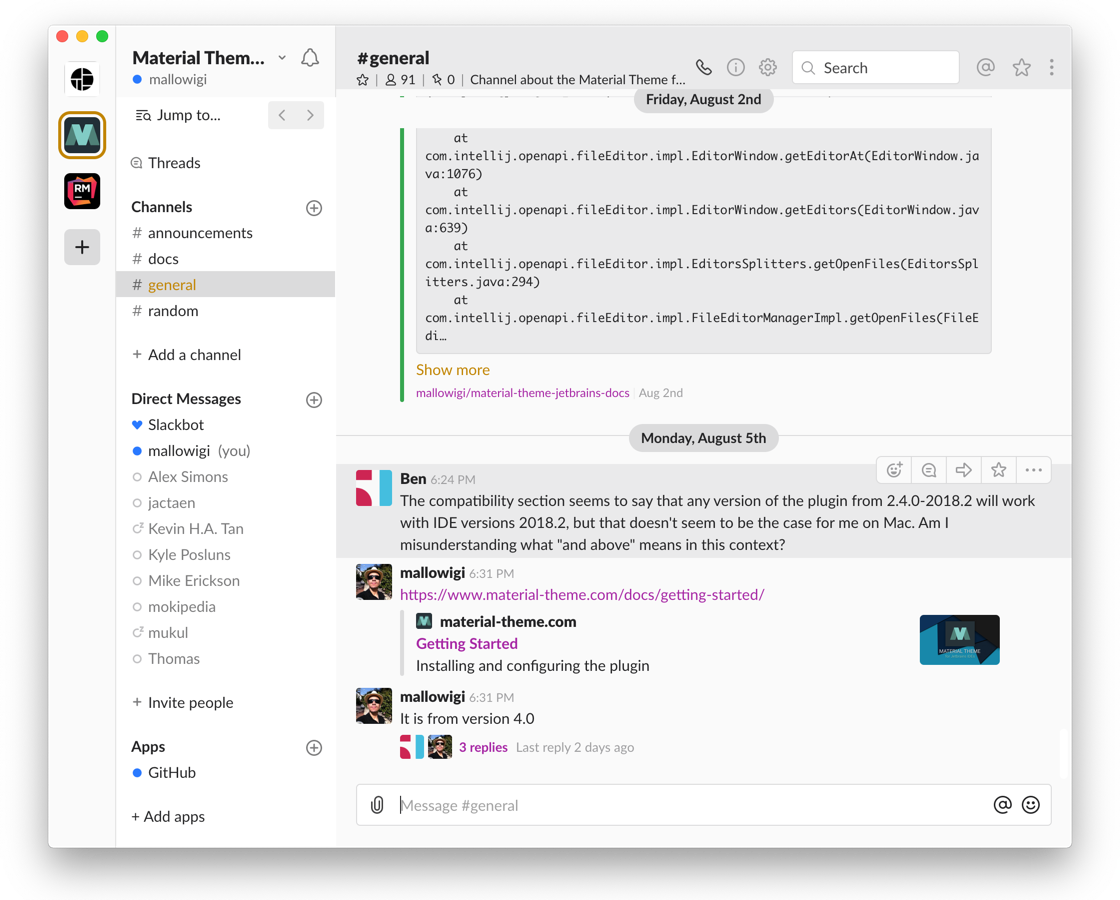Share Ben's message with arrow icon

[x=964, y=470]
